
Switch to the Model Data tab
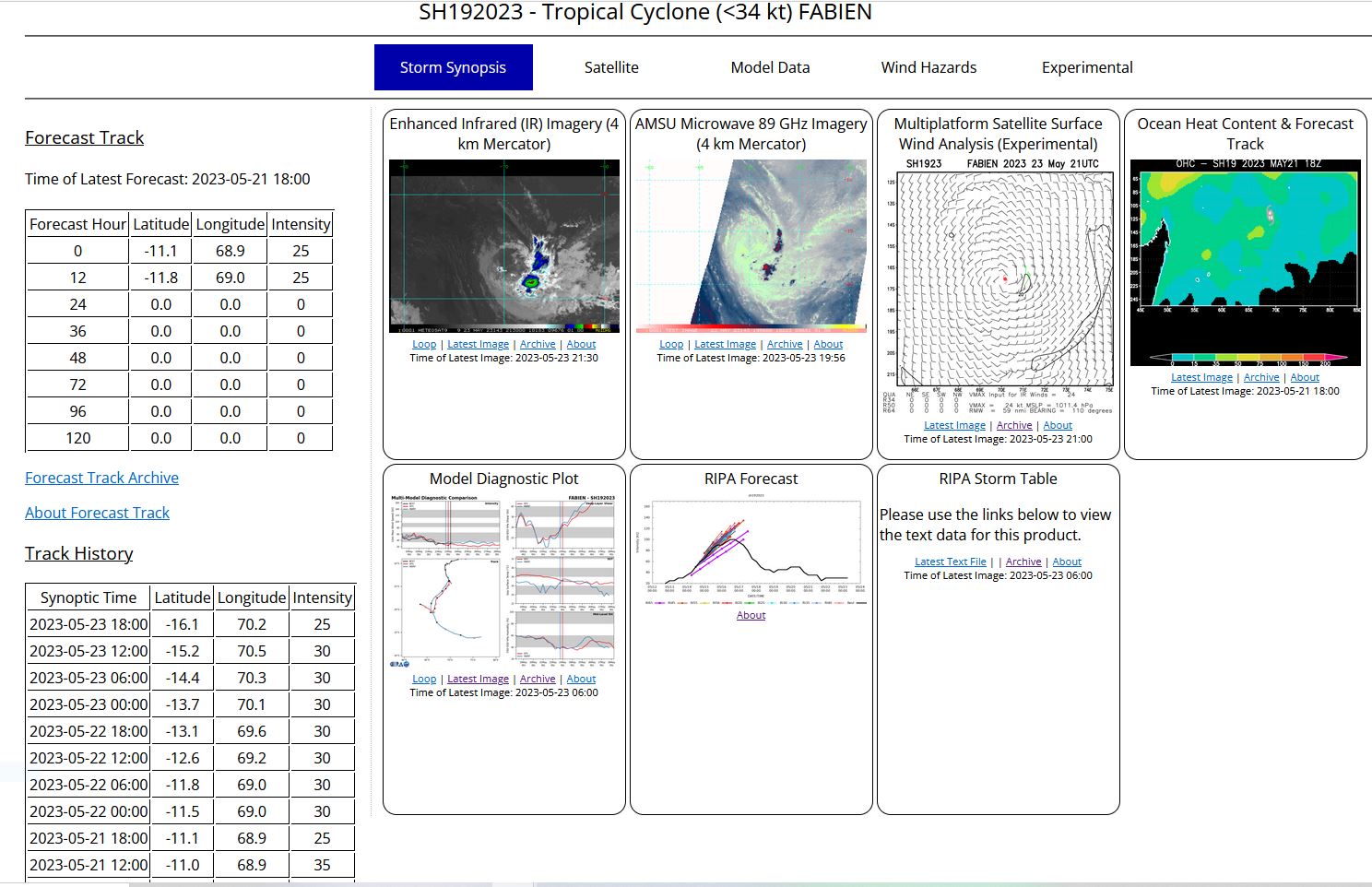pyautogui.click(x=770, y=67)
